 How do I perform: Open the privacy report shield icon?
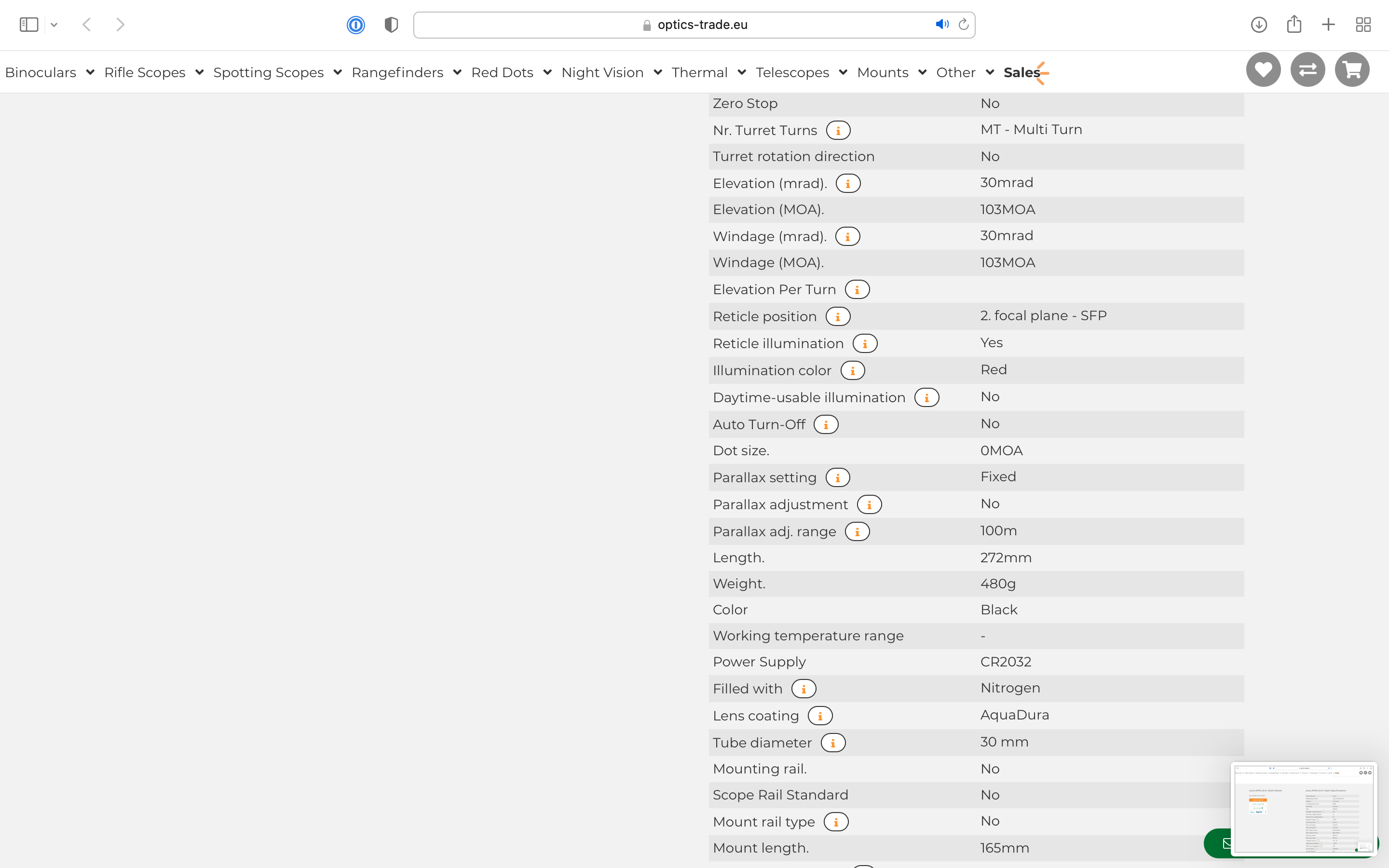(x=392, y=25)
